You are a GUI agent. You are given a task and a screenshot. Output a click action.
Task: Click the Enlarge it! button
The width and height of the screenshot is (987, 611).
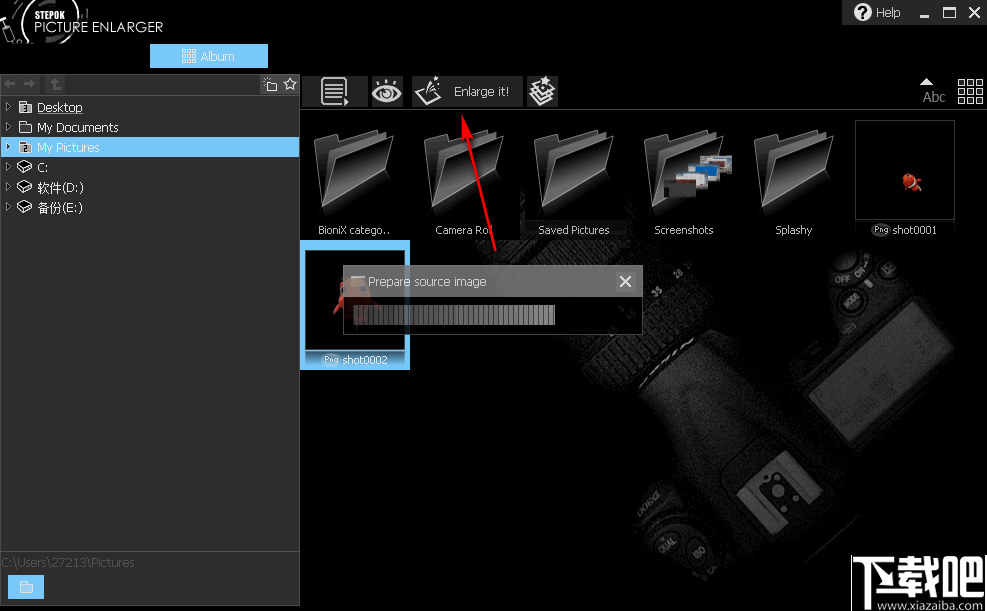coord(467,92)
